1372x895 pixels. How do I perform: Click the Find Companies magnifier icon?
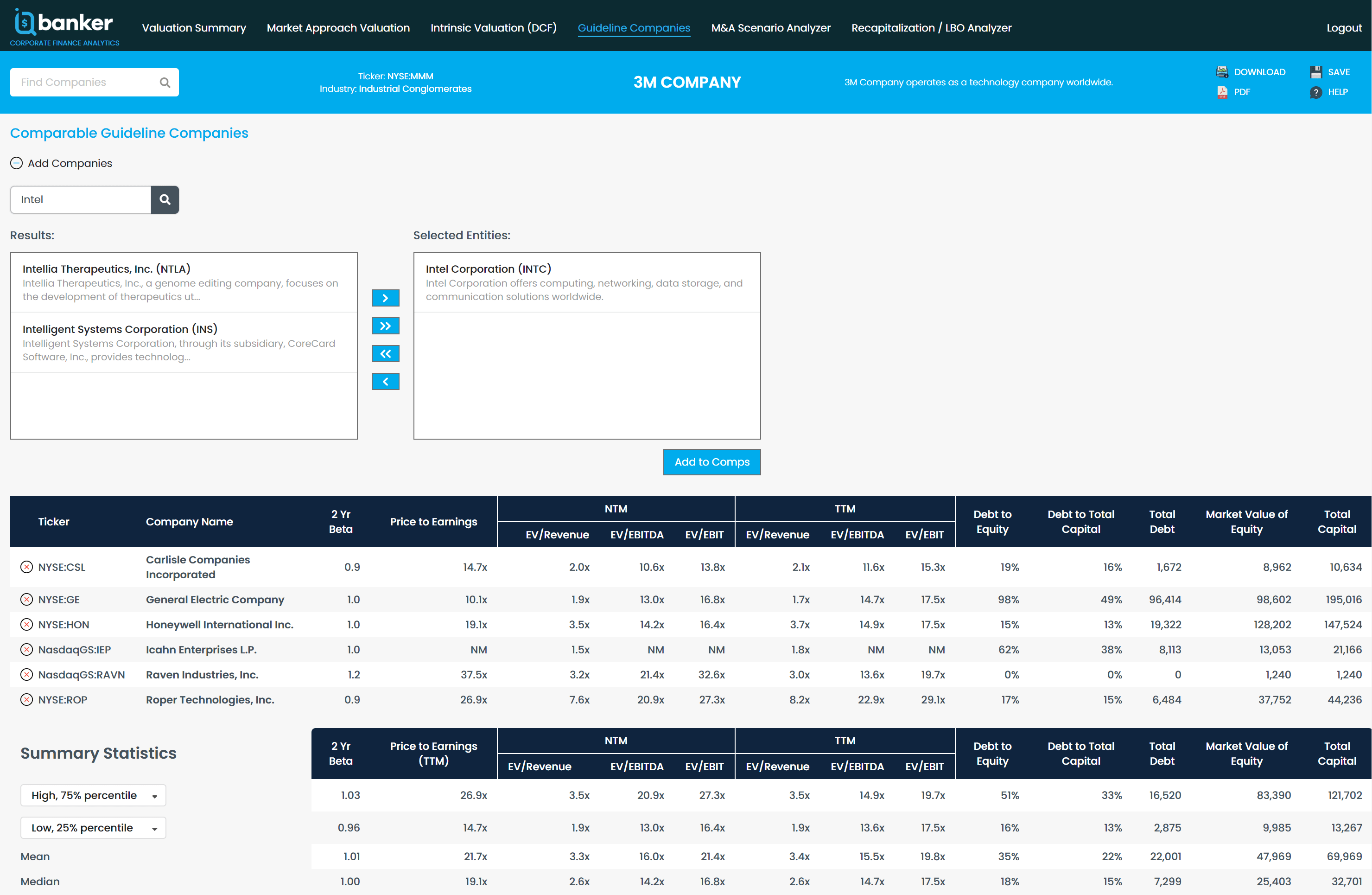click(165, 83)
